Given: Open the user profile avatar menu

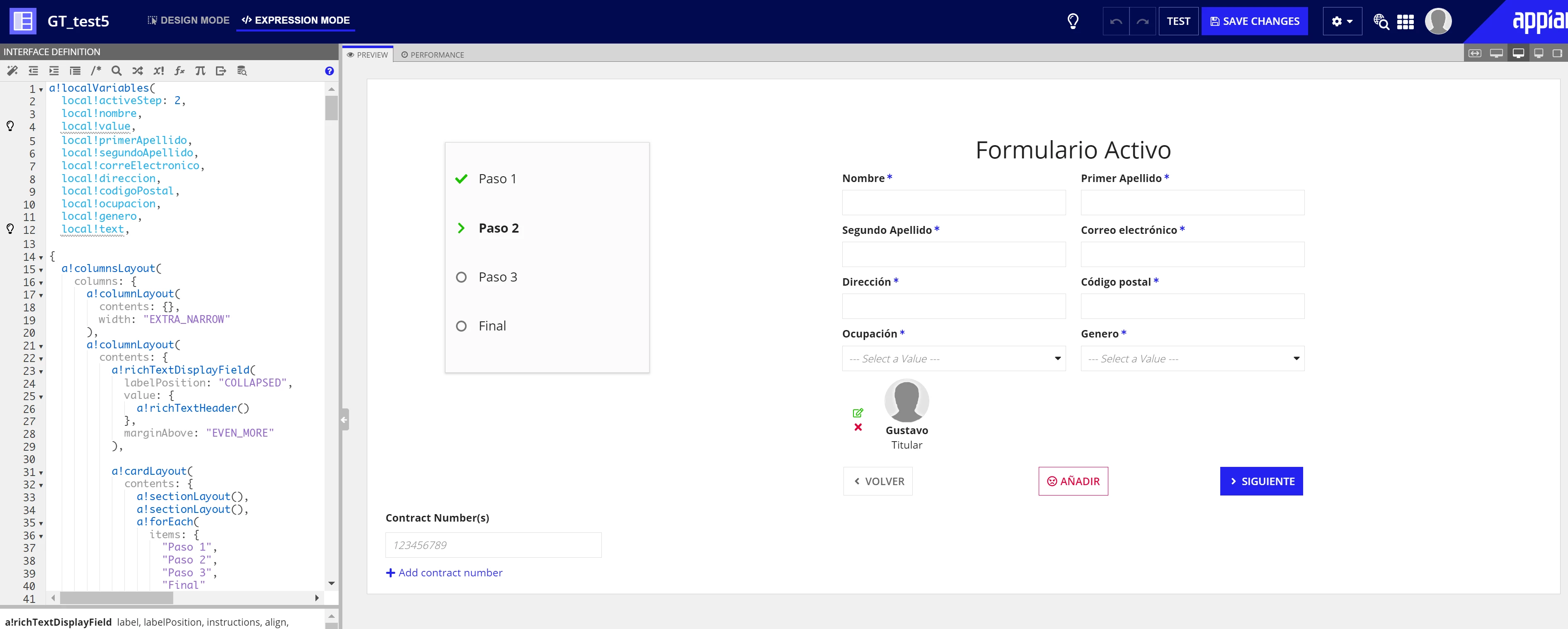Looking at the screenshot, I should point(1438,21).
